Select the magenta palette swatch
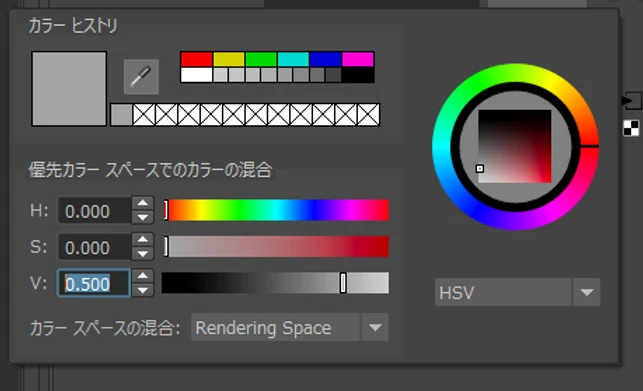This screenshot has height=391, width=643. pyautogui.click(x=358, y=59)
